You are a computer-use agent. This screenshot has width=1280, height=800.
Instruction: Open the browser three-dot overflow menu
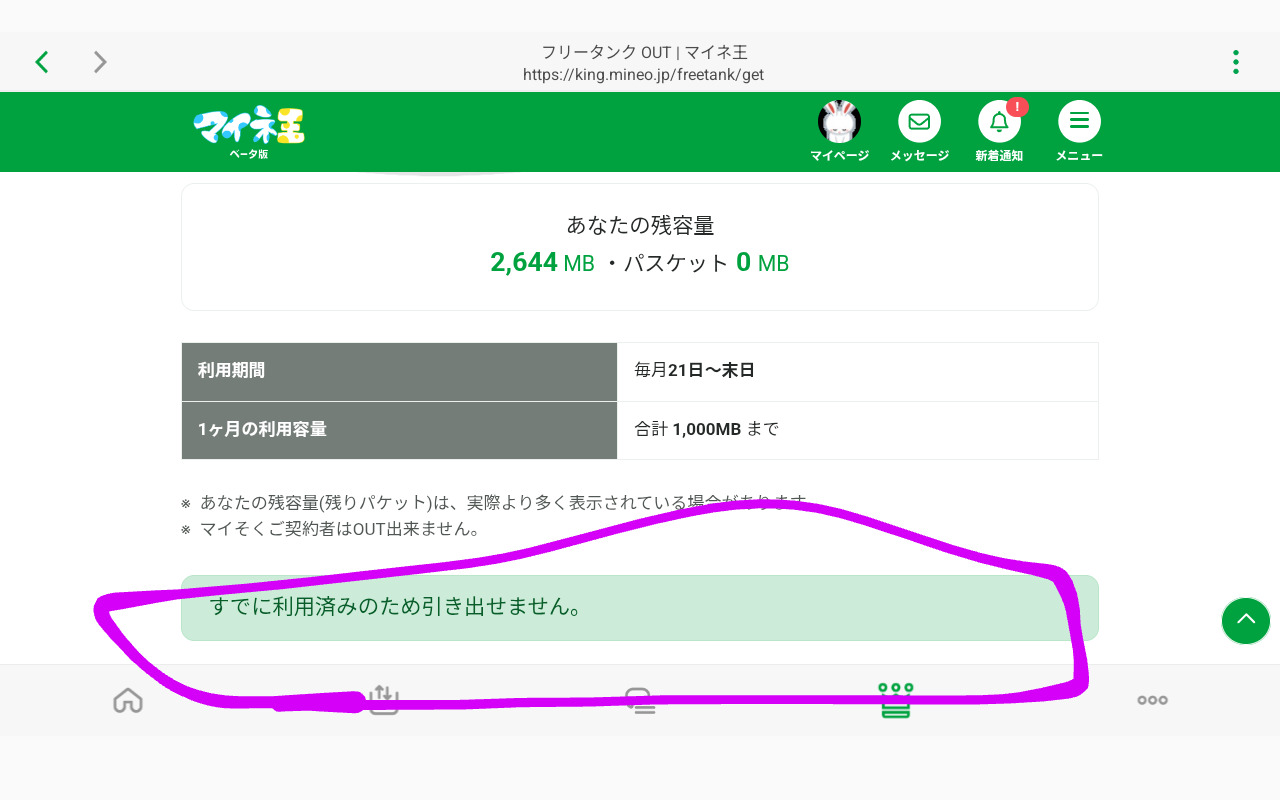click(x=1236, y=62)
